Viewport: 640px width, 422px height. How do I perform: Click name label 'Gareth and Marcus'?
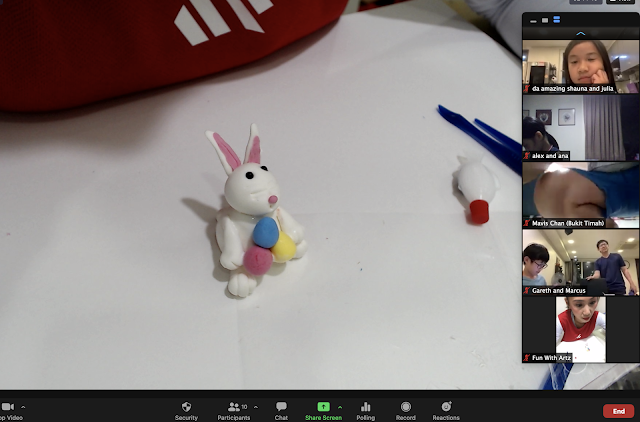click(x=559, y=291)
